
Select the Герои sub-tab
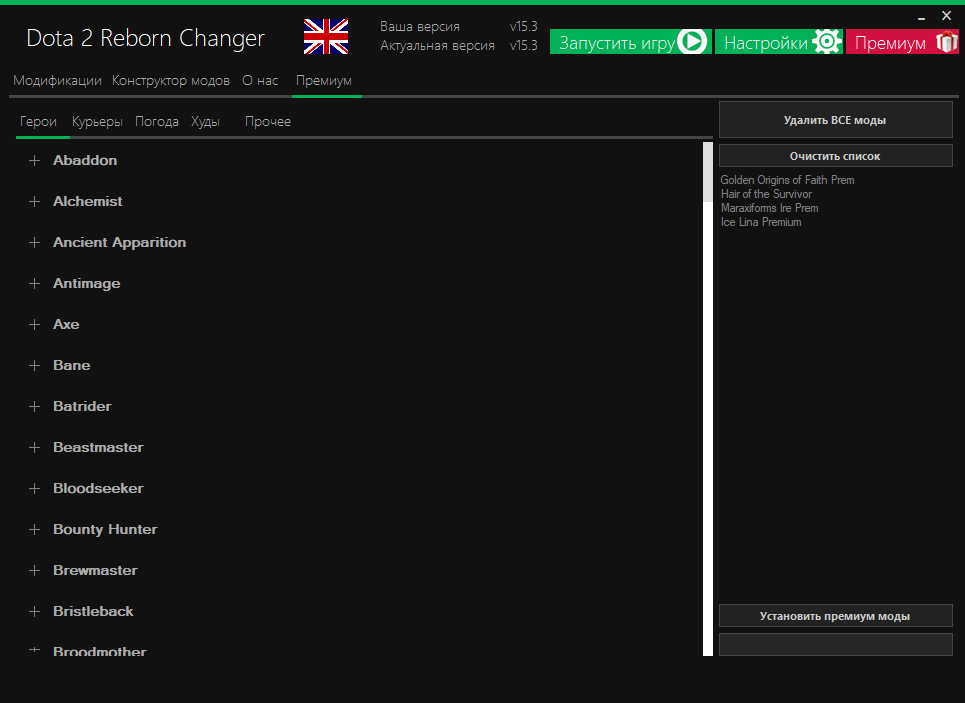(x=38, y=121)
